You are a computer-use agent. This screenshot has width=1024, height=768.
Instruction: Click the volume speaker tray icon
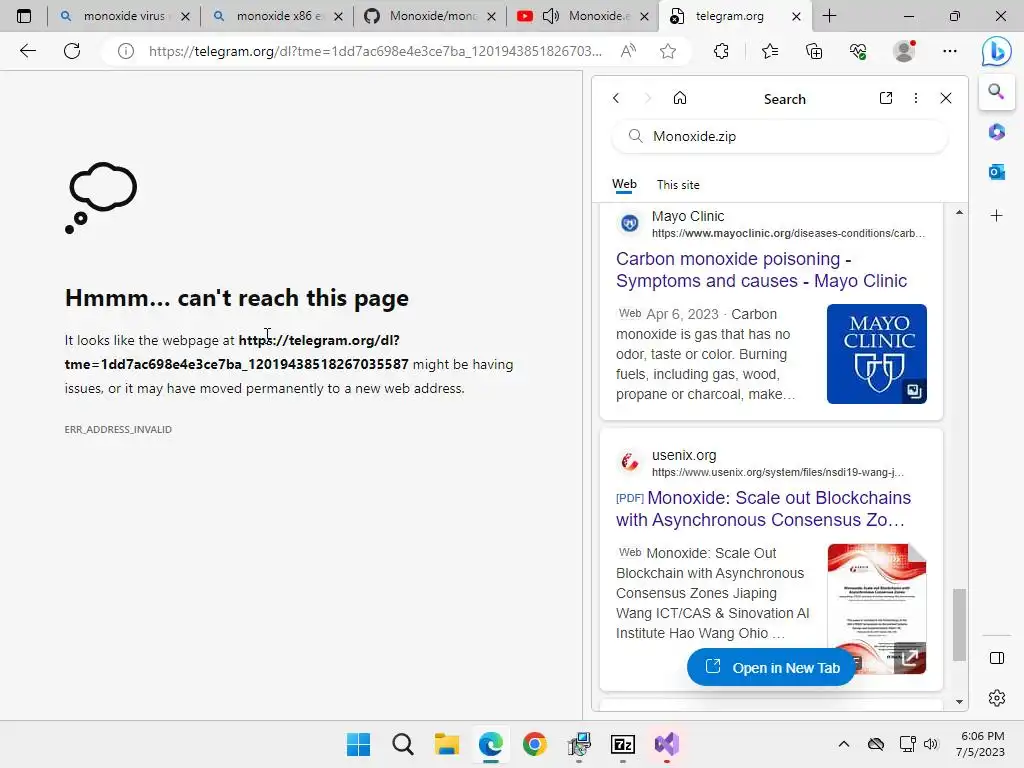(x=931, y=744)
